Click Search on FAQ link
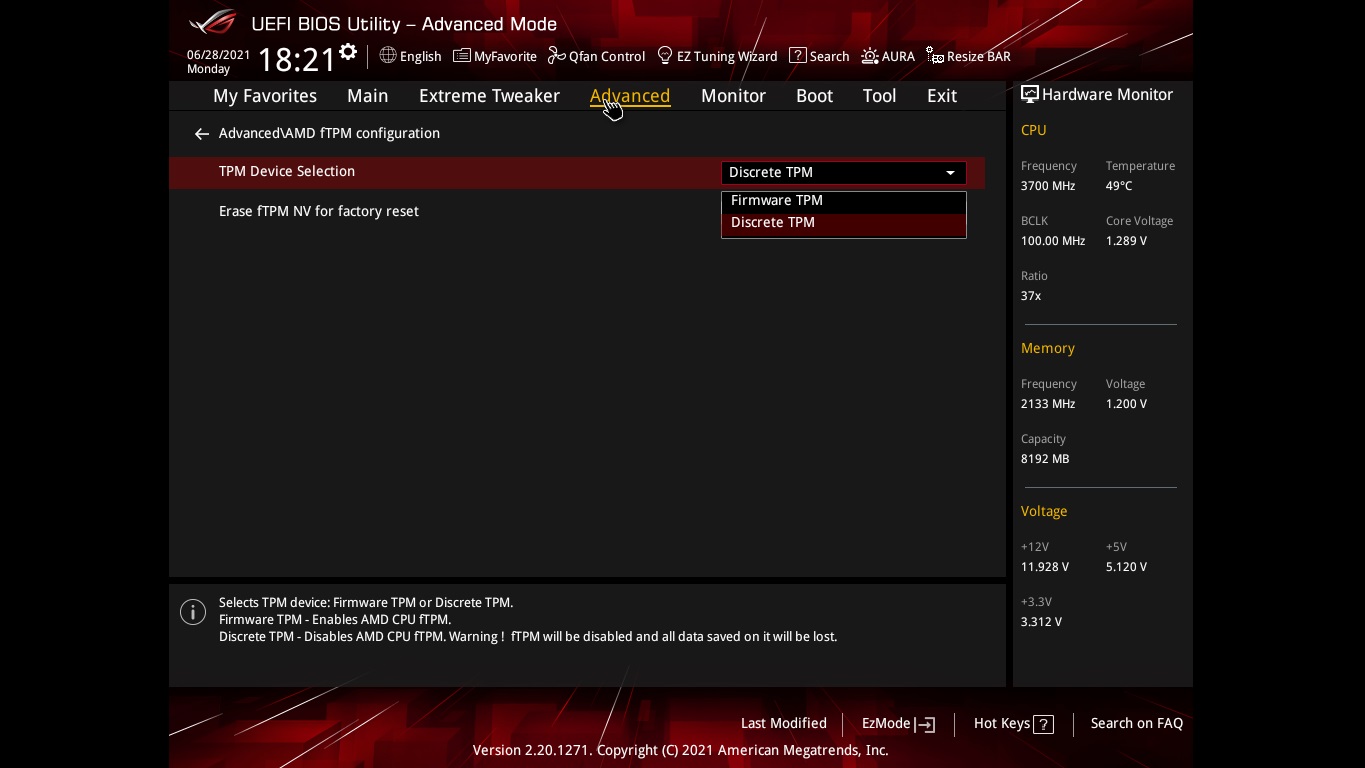 [x=1136, y=723]
